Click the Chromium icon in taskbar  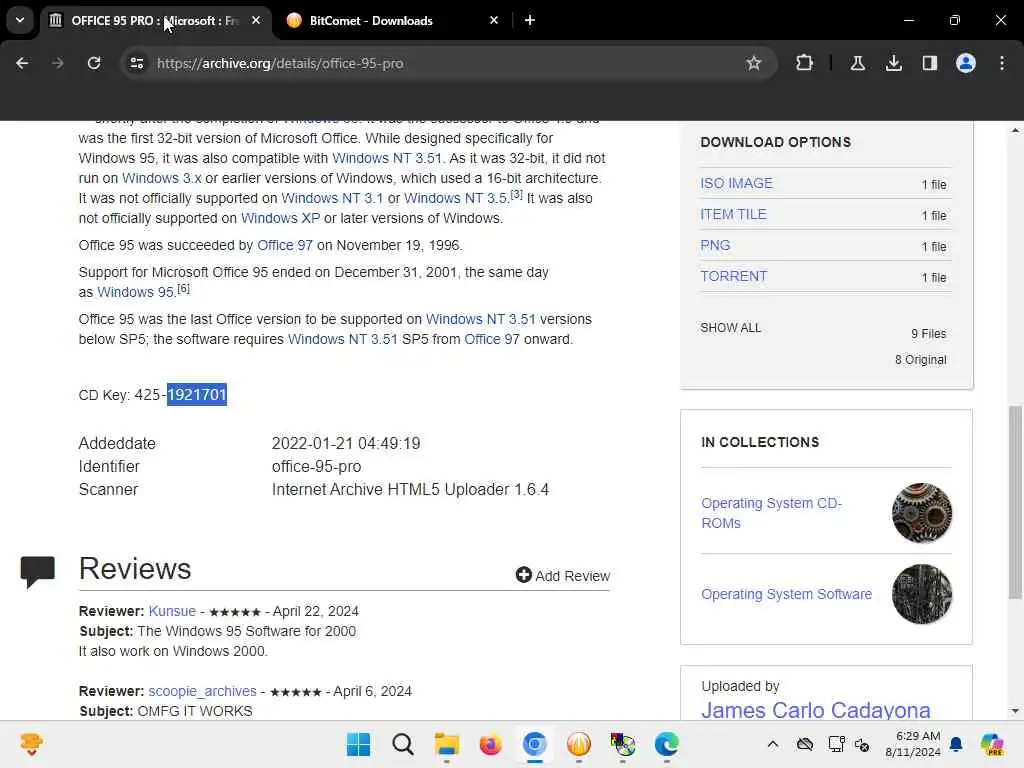point(534,744)
